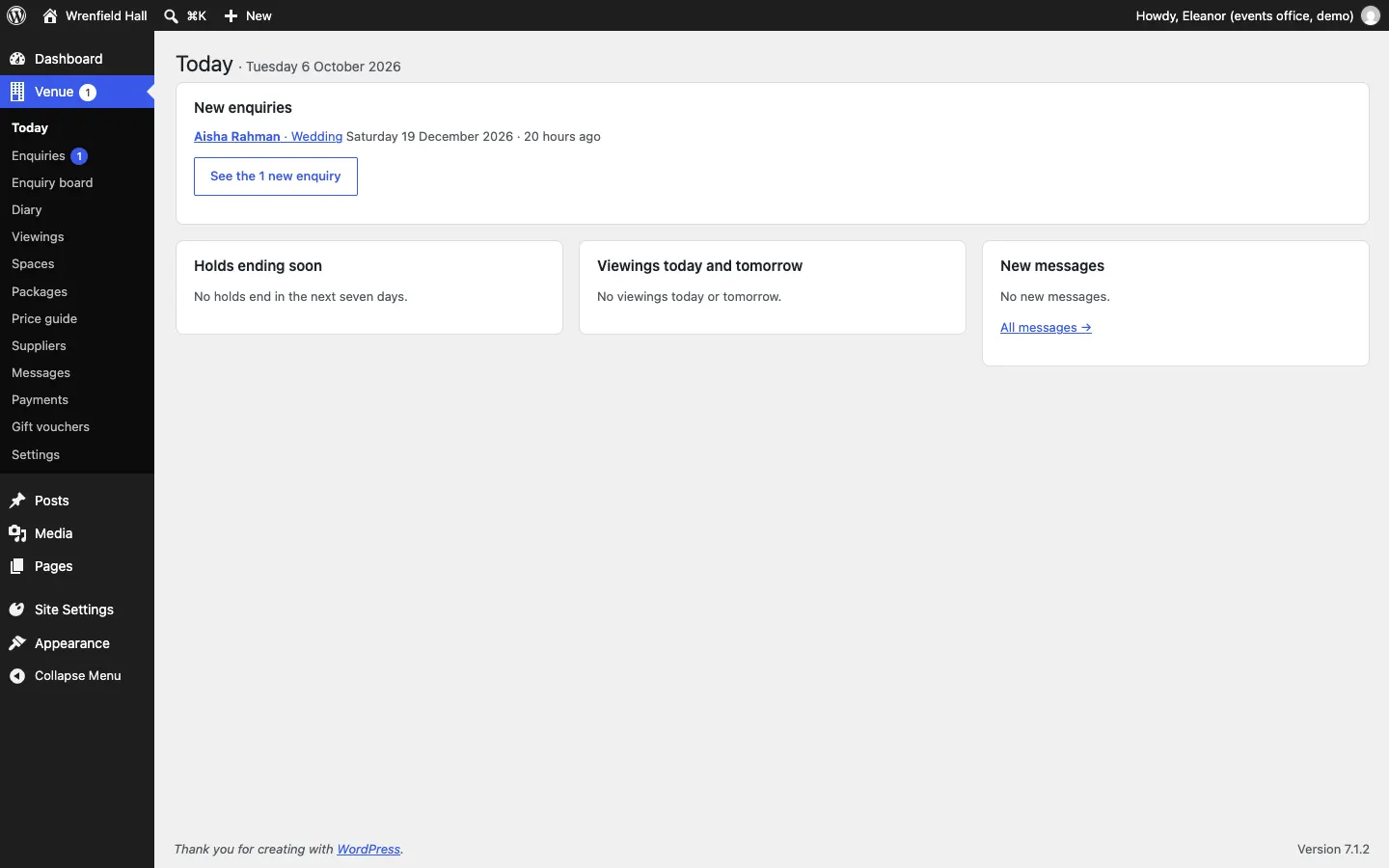
Task: Open the Diary page
Action: 27,210
